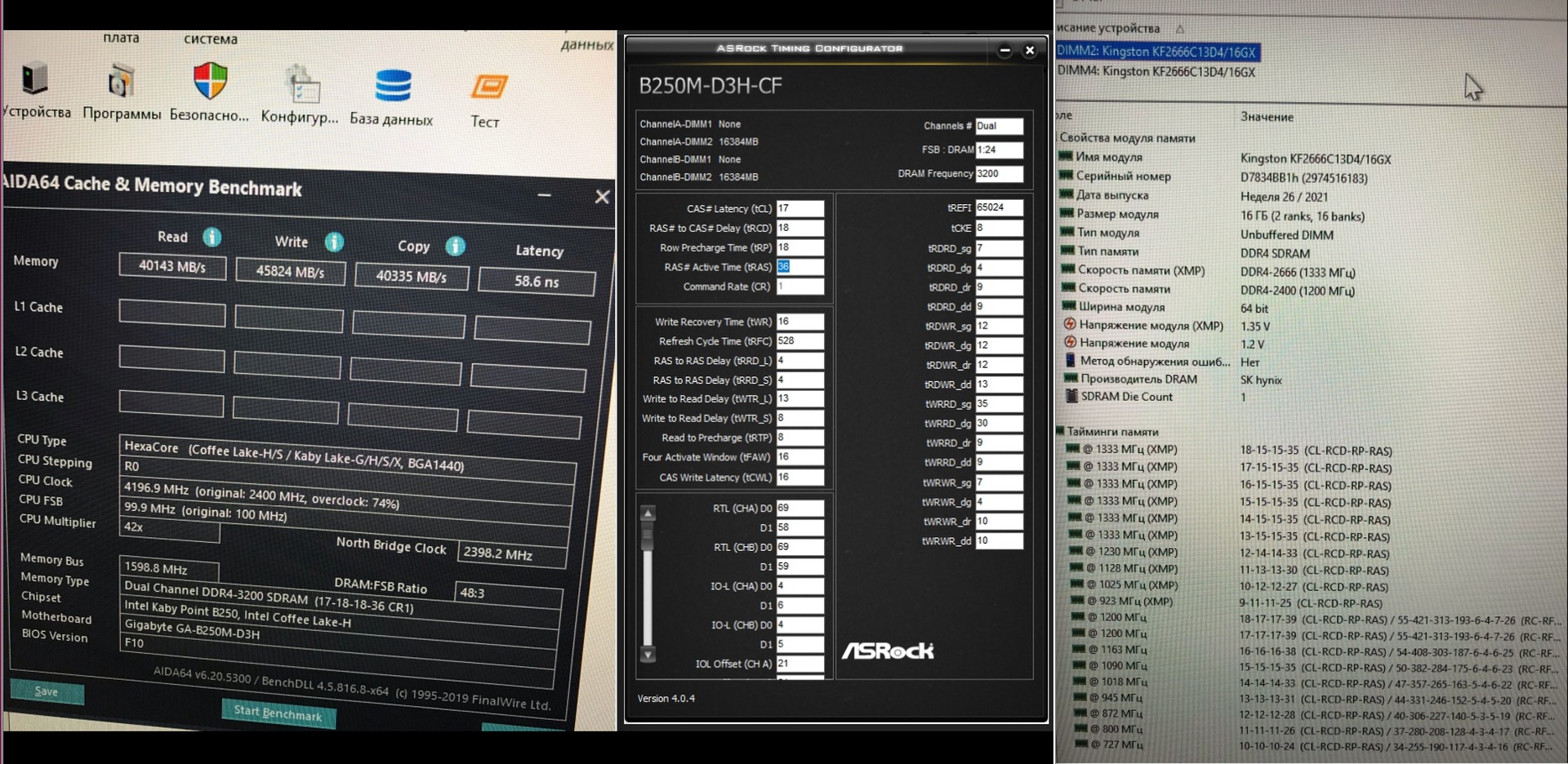
Task: Click the icon beside Дата выпуска
Action: [x=1067, y=194]
